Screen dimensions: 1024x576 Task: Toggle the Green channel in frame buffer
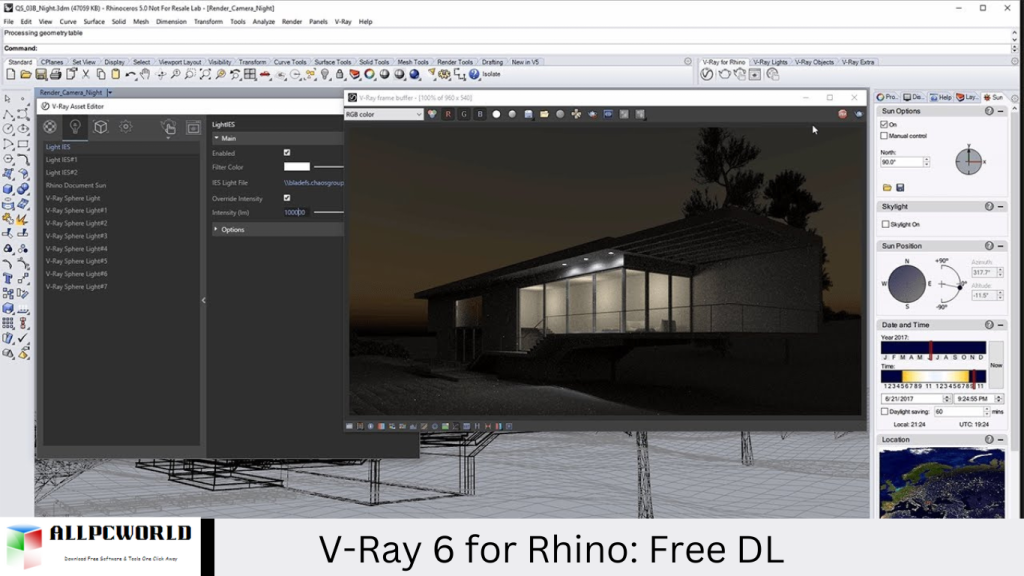click(464, 114)
